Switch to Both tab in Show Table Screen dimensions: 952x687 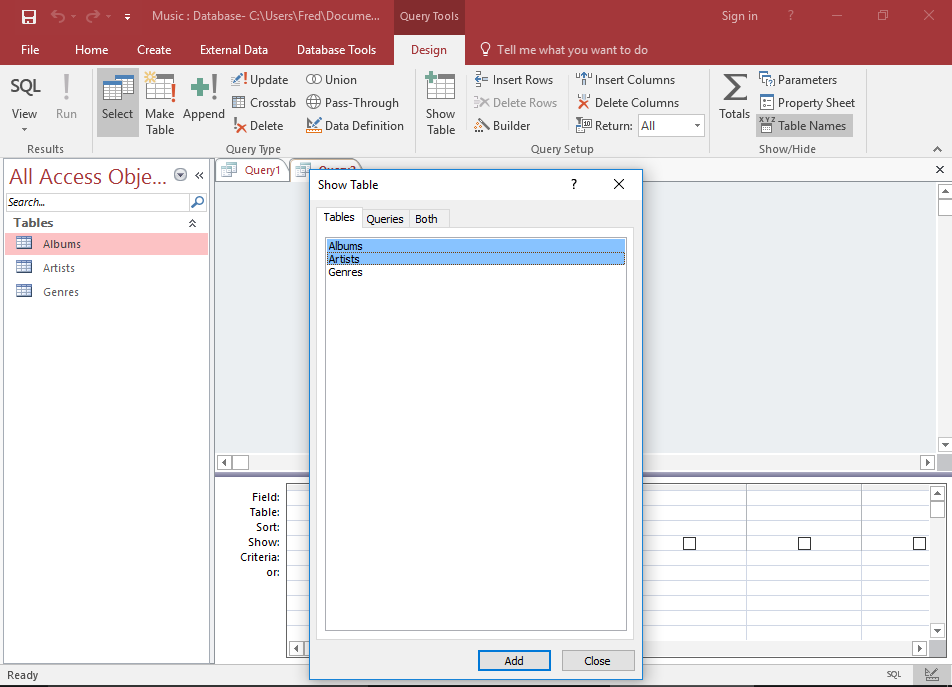click(426, 218)
